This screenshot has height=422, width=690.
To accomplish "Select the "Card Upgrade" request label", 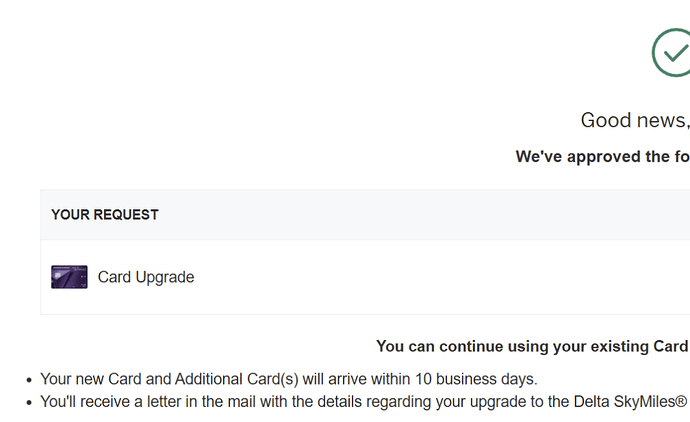I will coord(145,277).
